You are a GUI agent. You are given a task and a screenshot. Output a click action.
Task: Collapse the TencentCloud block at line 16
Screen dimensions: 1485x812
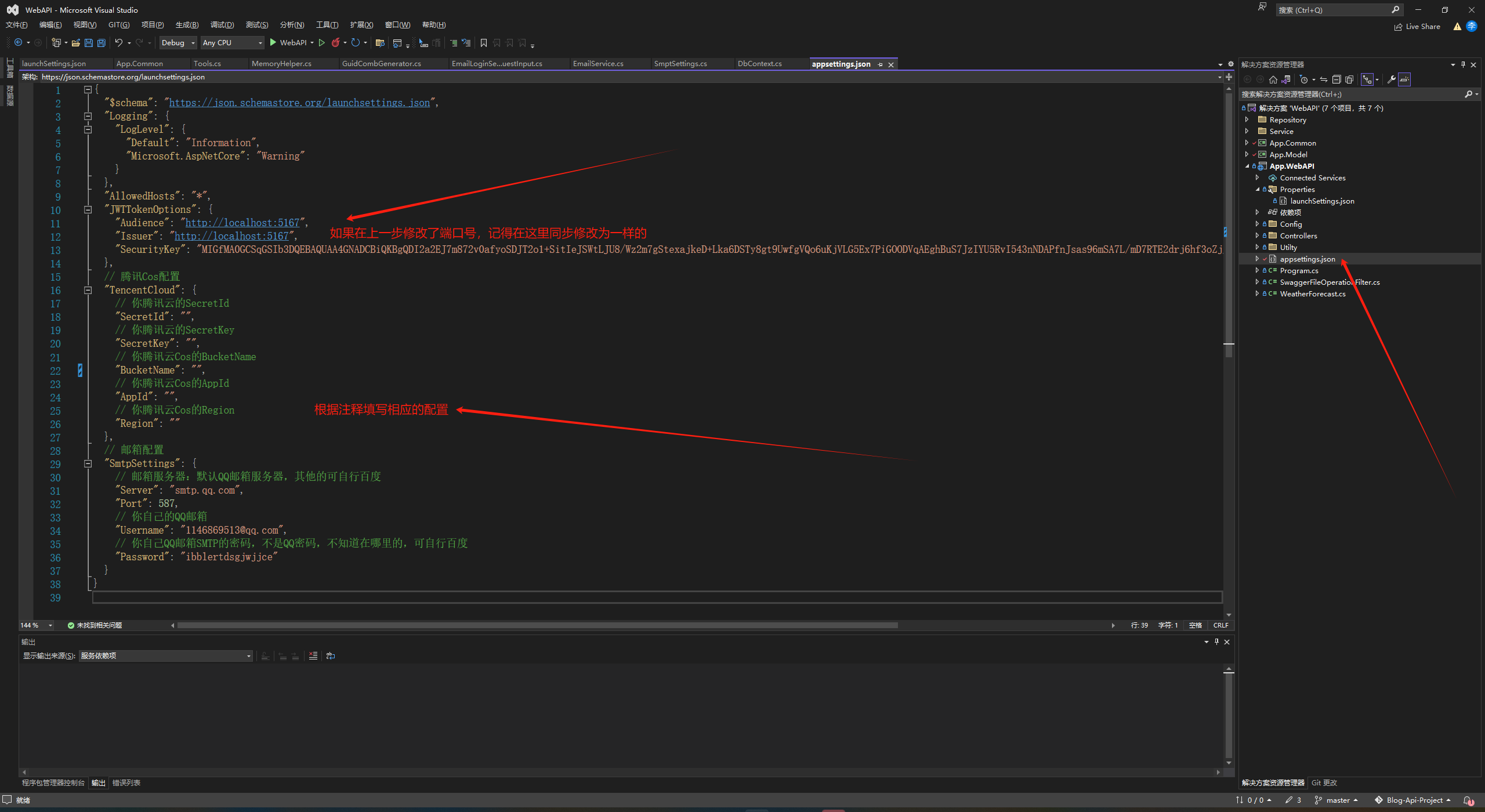click(x=88, y=290)
